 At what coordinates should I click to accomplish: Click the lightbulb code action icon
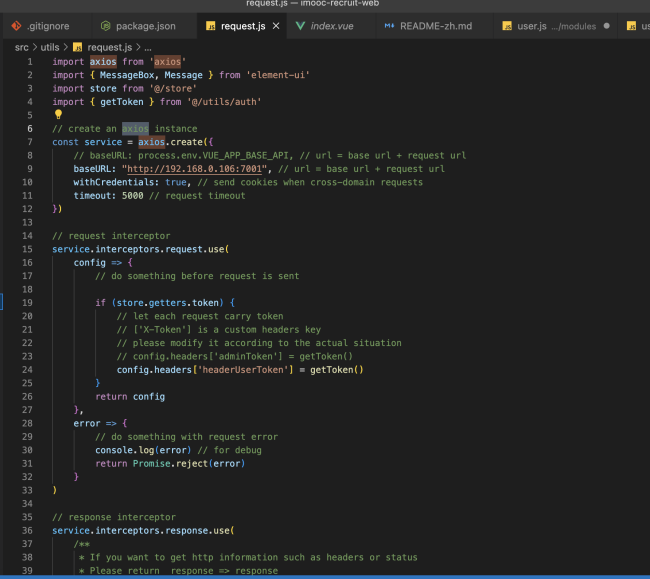(58, 115)
